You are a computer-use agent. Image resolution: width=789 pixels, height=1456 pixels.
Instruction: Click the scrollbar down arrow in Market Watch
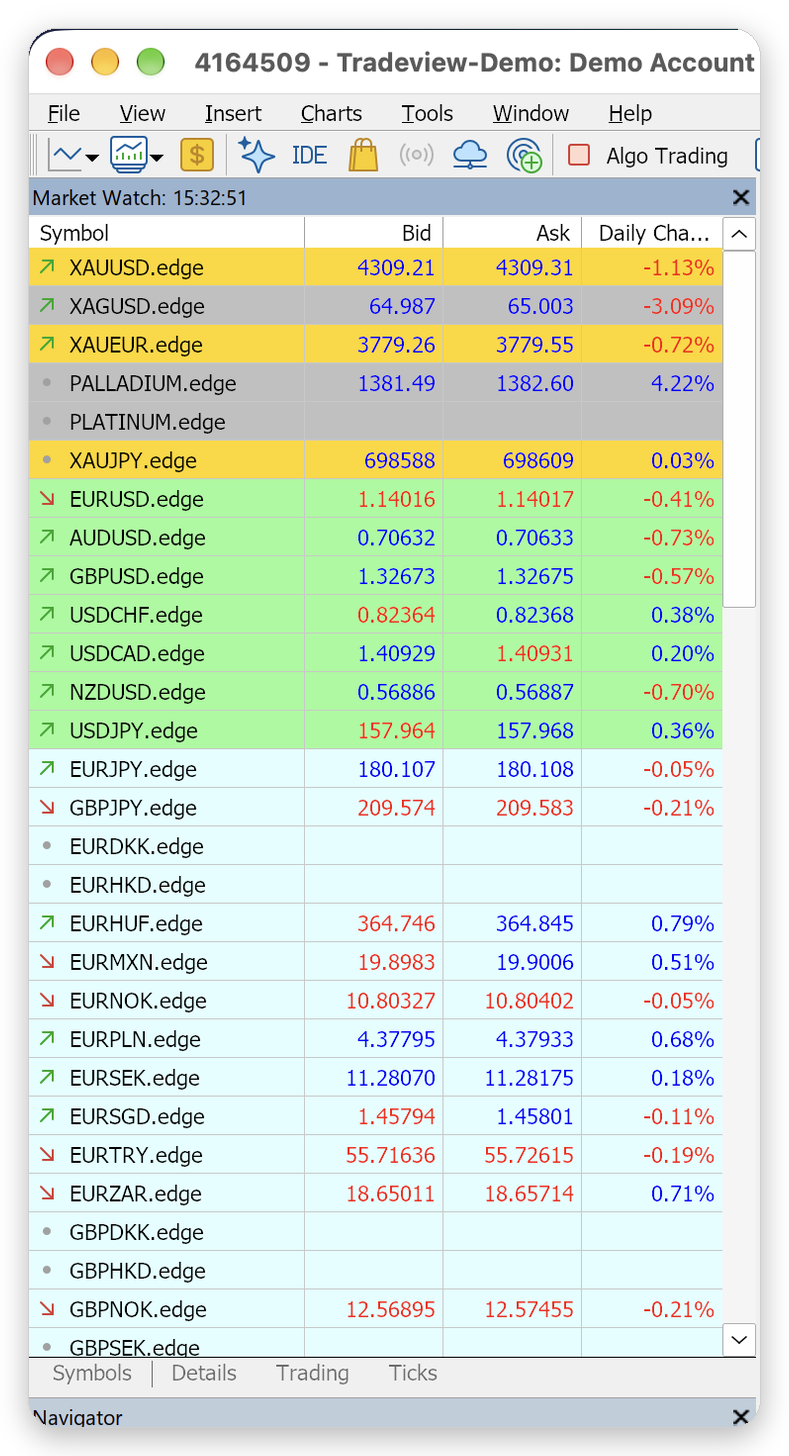[x=739, y=1338]
